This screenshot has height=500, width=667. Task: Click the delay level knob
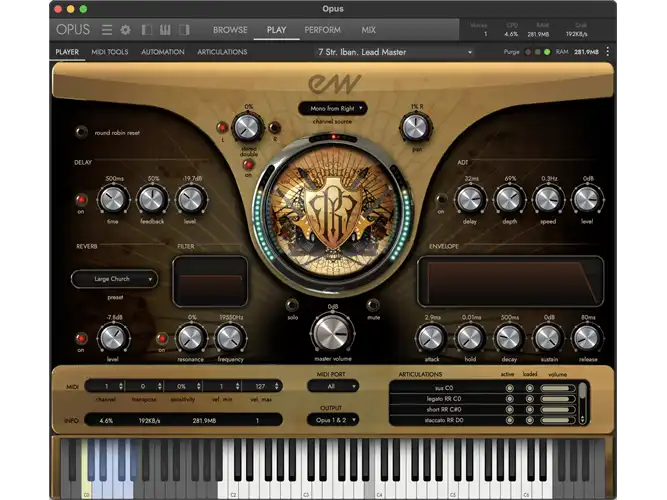[x=191, y=200]
